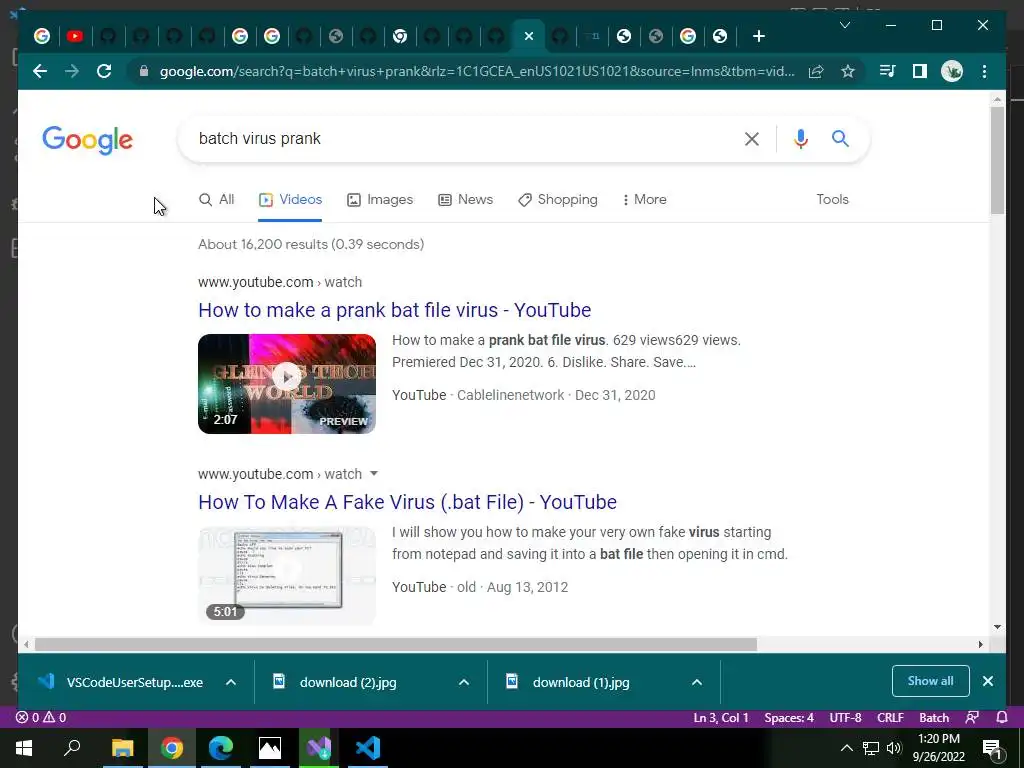Change UTF-8 encoding in VS Code status bar
1024x768 pixels.
(x=845, y=718)
